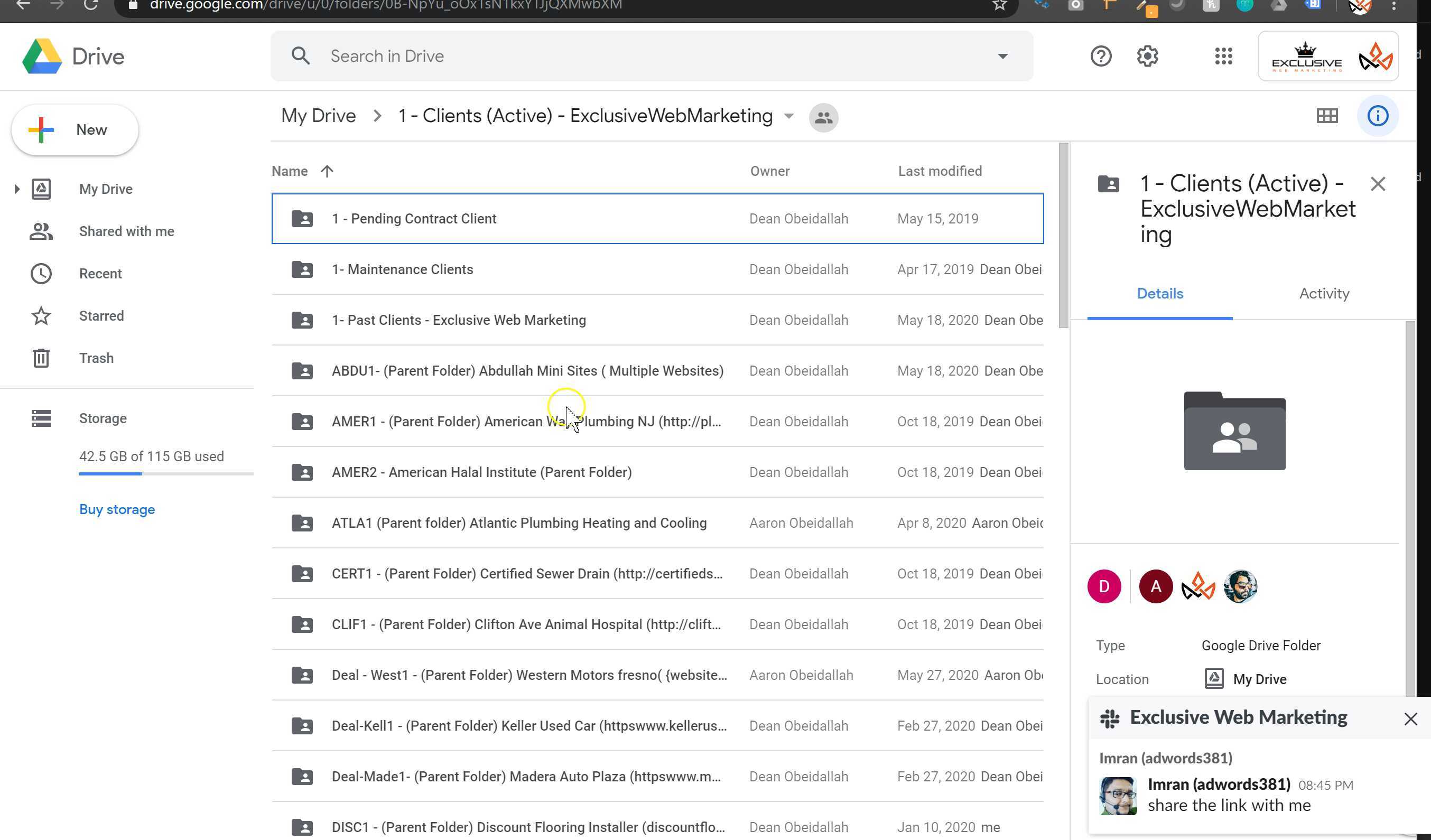Switch to the Activity tab
The height and width of the screenshot is (840, 1431).
click(1324, 293)
